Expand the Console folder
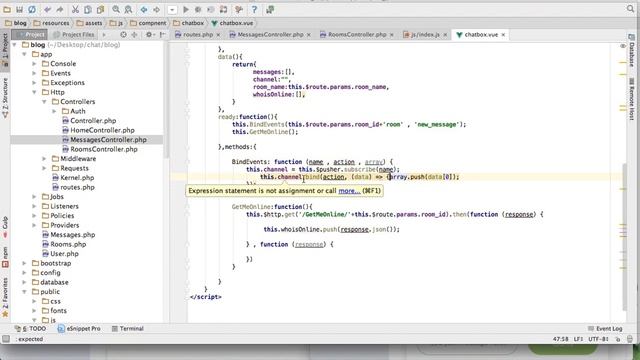The image size is (640, 360). tap(34, 64)
